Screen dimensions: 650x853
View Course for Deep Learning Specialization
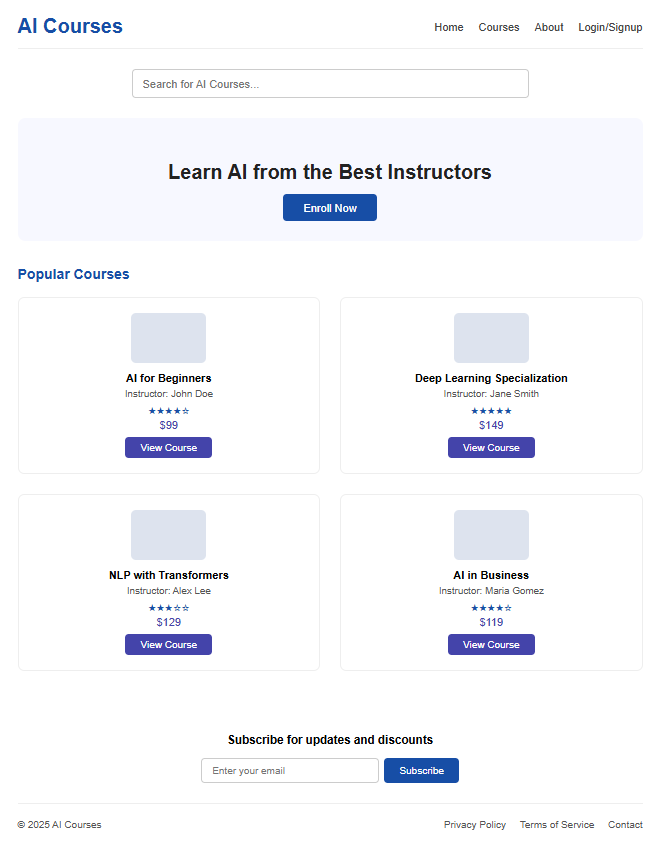(x=491, y=448)
